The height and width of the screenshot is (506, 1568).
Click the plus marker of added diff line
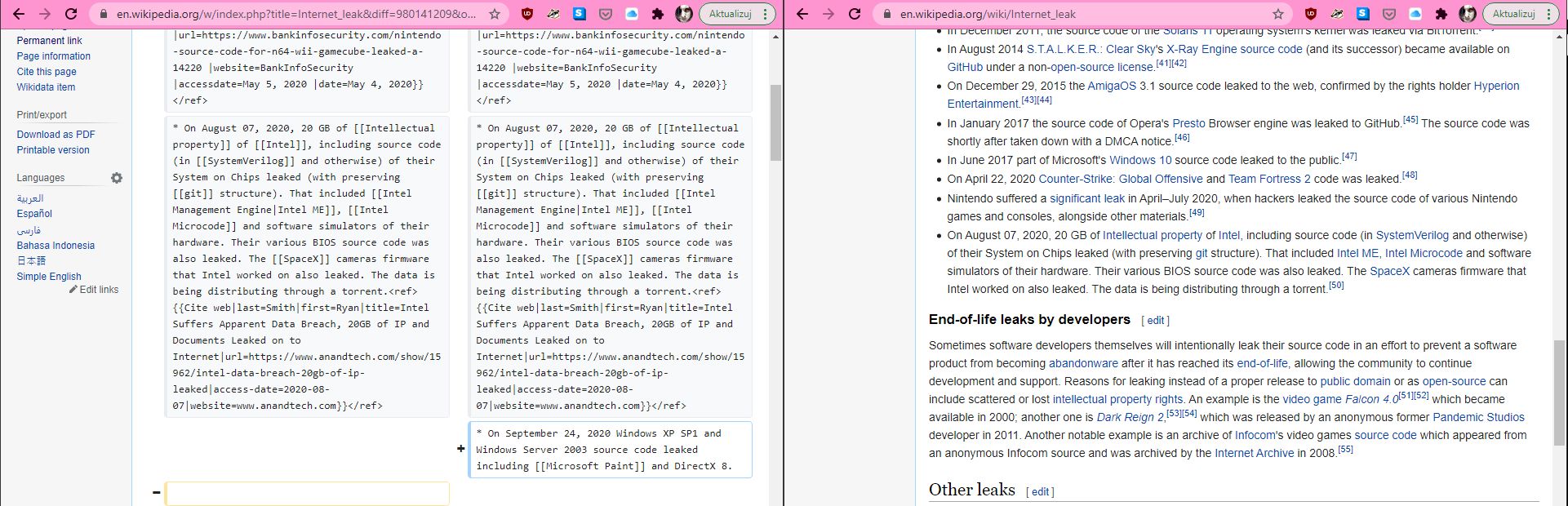point(460,448)
